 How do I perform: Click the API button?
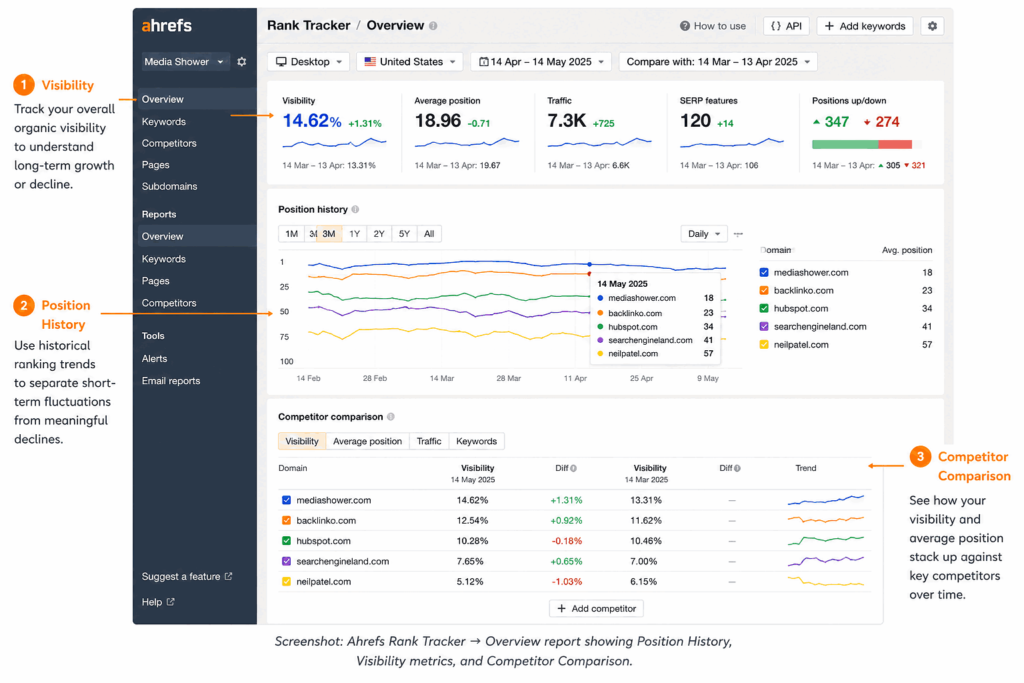point(786,26)
